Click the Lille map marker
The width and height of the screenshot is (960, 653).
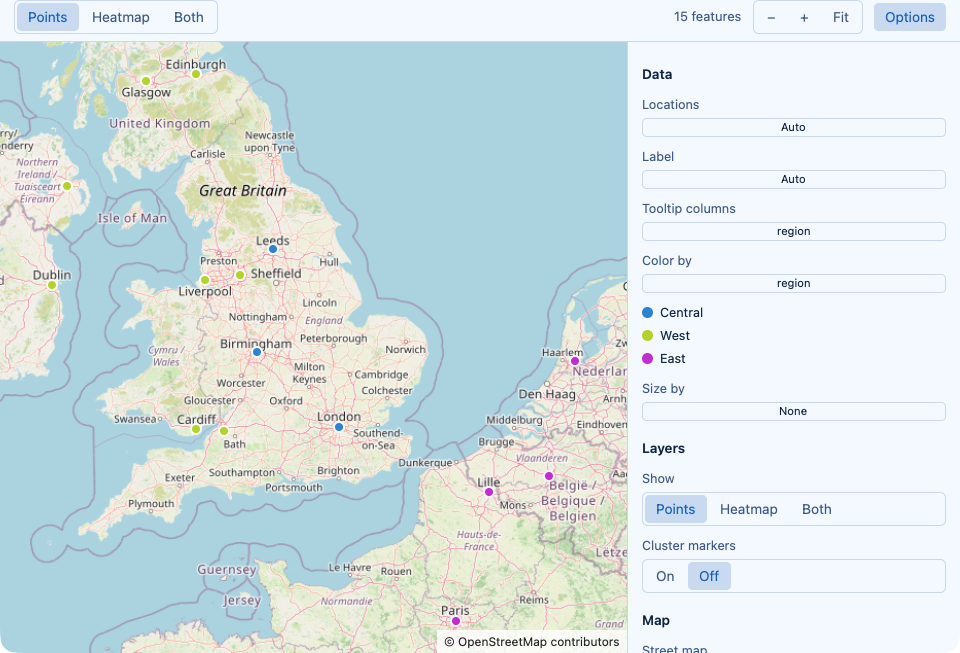[489, 492]
